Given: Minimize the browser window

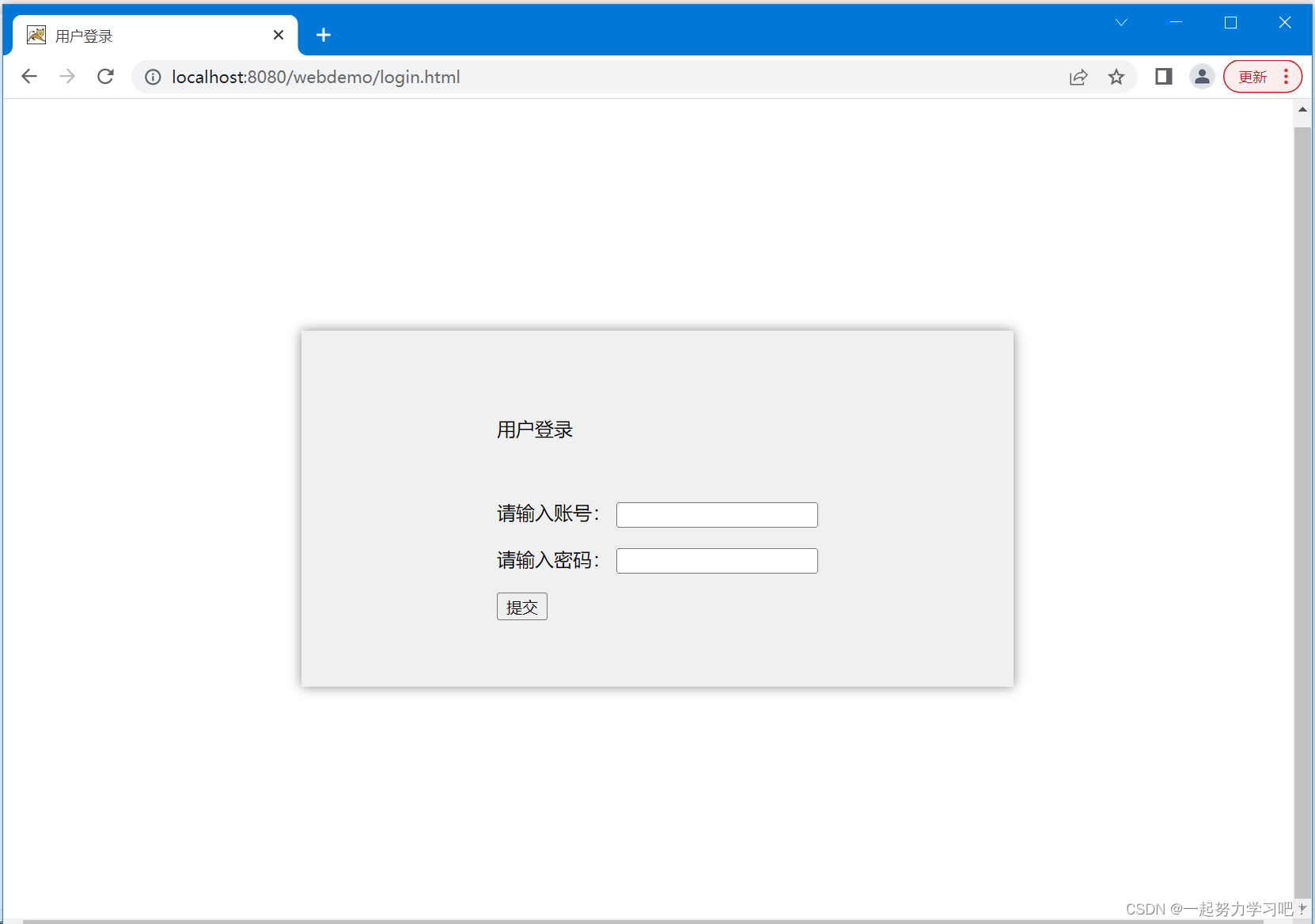Looking at the screenshot, I should point(1176,23).
